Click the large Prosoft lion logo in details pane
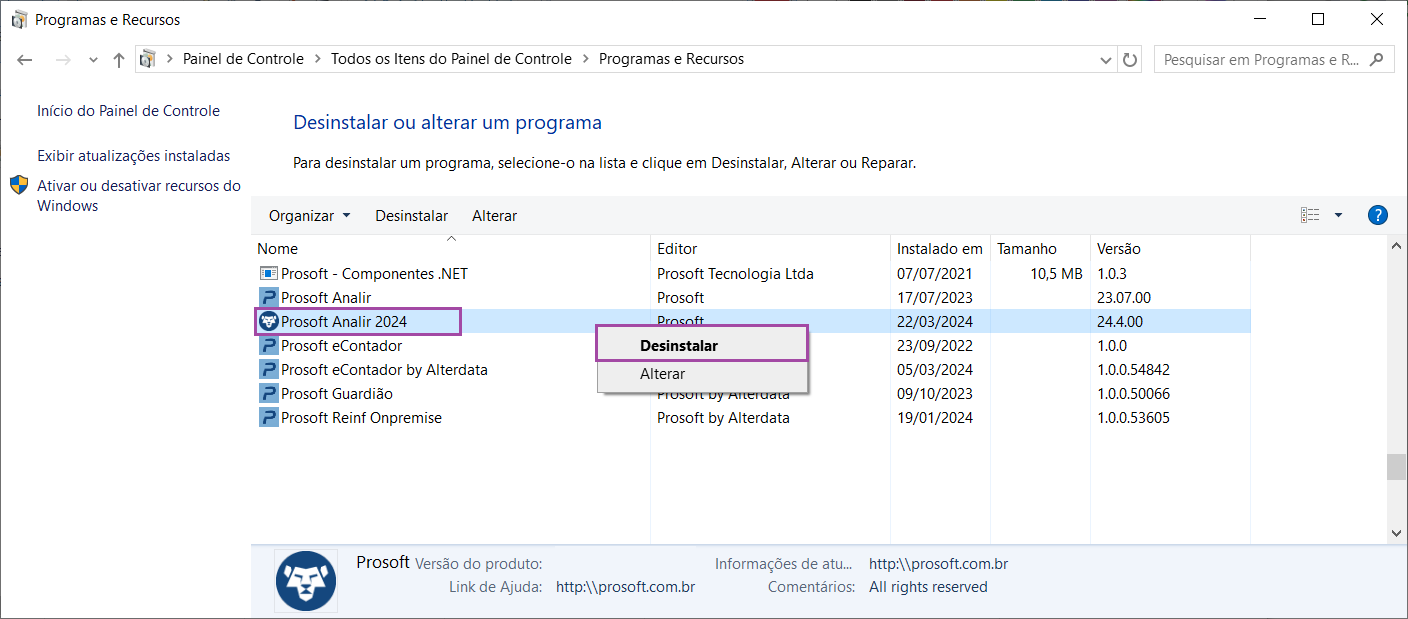 tap(306, 581)
